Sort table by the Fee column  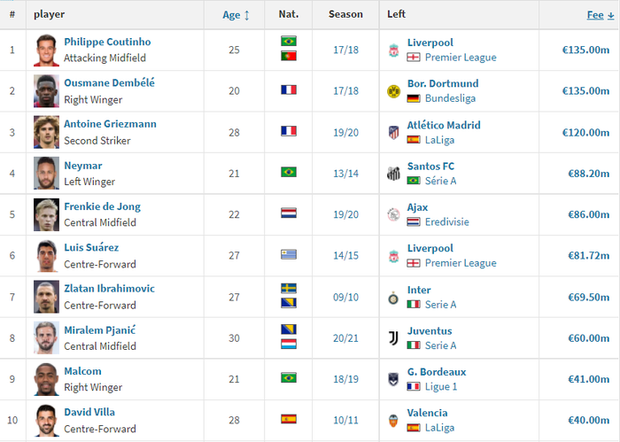(x=595, y=15)
